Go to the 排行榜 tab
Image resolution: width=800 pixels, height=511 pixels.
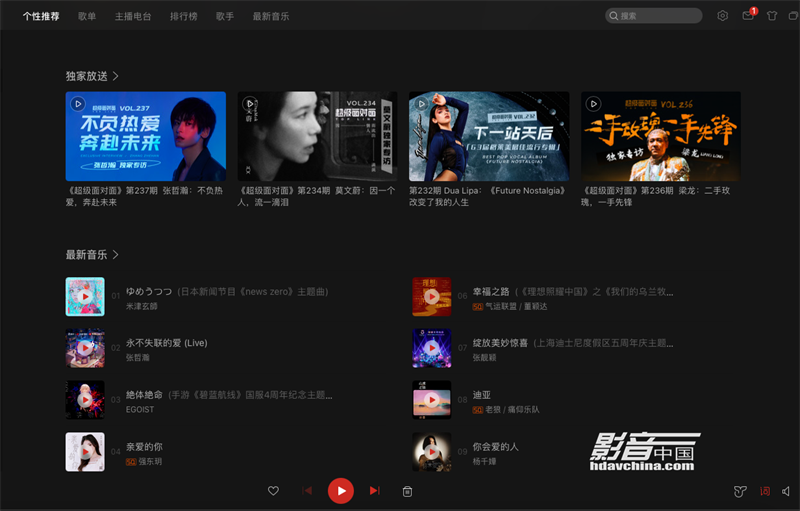tap(184, 16)
